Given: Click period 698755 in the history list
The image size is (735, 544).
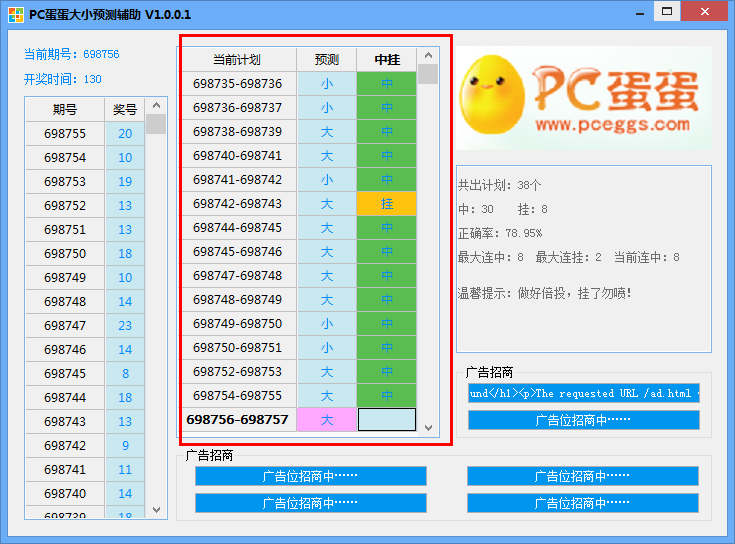Looking at the screenshot, I should click(x=65, y=134).
